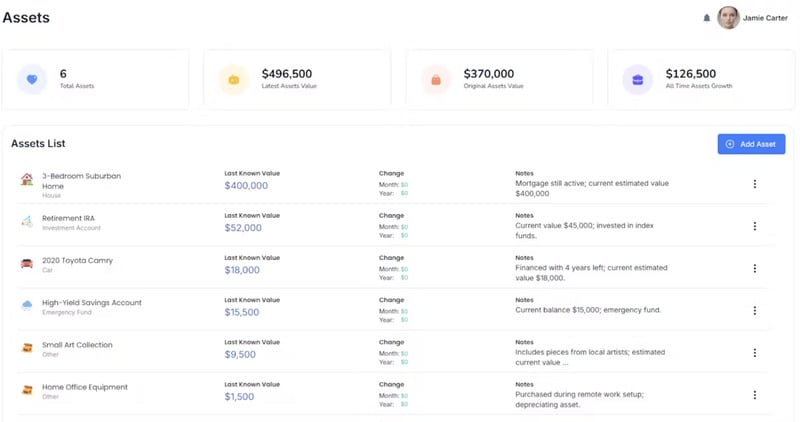Open options menu for High-Yield Savings Account
Screen dimensions: 800x422
754,310
